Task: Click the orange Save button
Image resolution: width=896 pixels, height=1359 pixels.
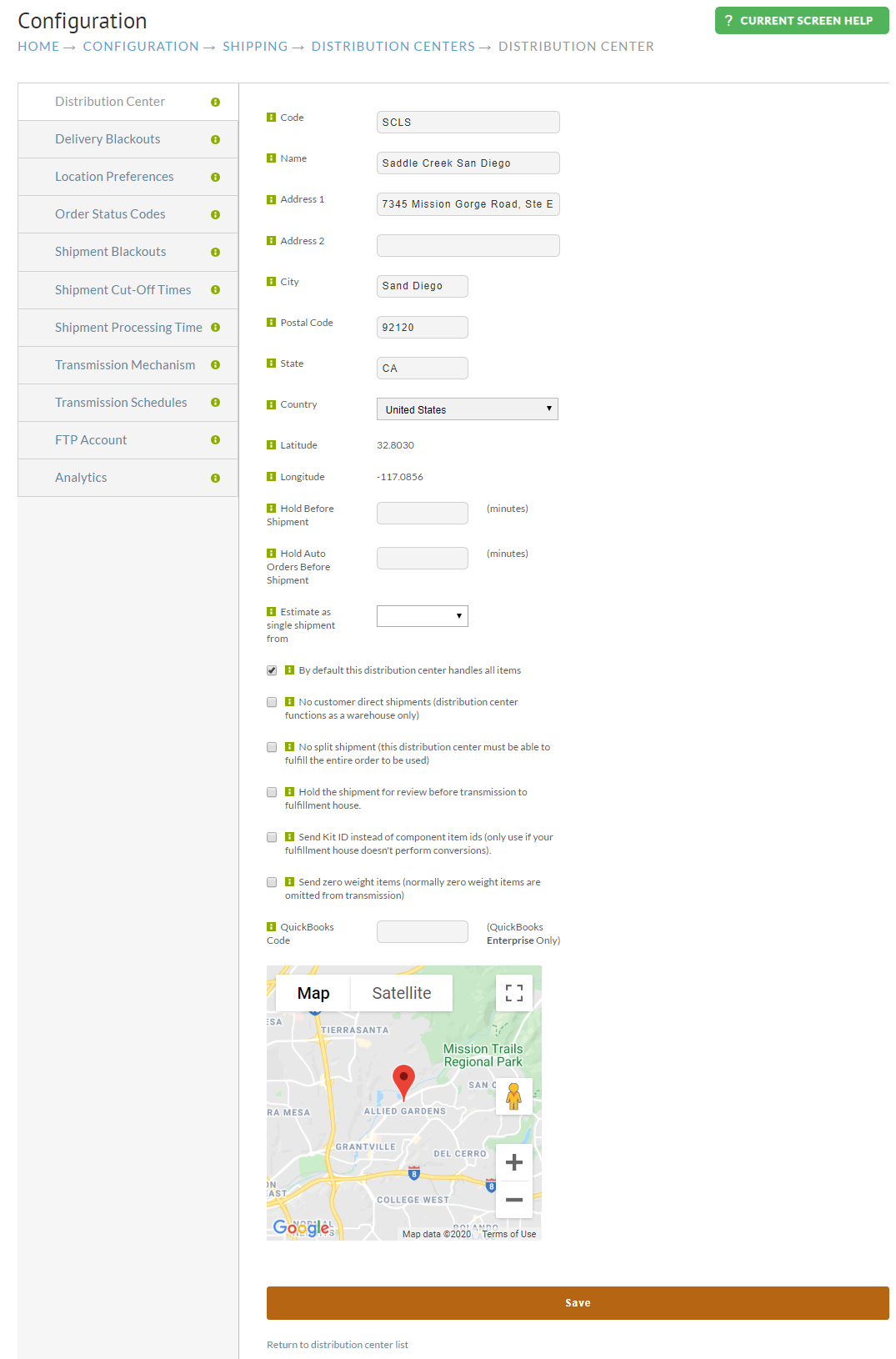Action: 578,1303
